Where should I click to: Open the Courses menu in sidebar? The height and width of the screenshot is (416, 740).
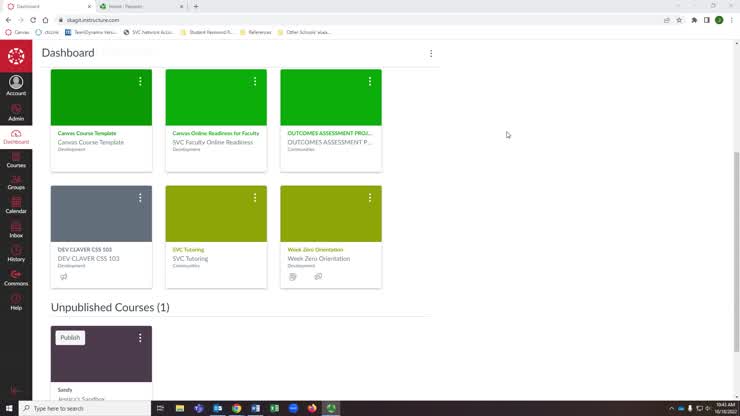pyautogui.click(x=16, y=161)
